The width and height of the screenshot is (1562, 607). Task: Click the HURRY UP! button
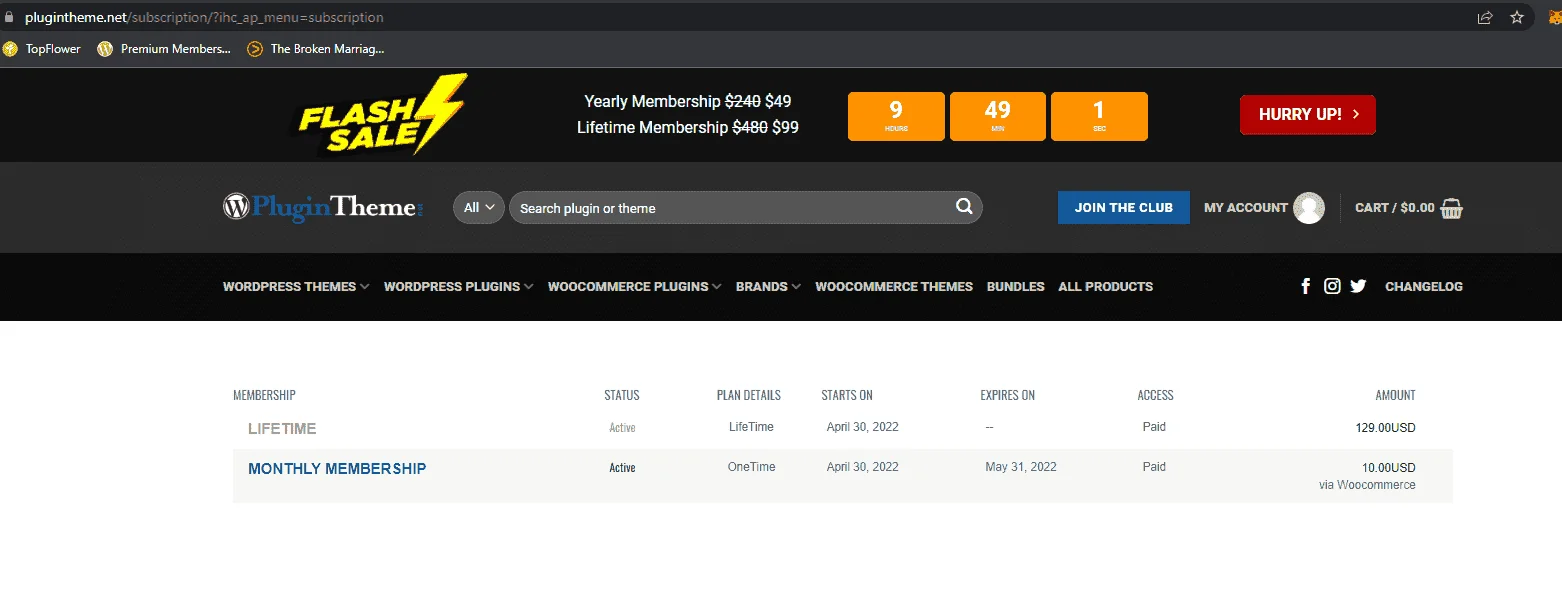[x=1308, y=115]
